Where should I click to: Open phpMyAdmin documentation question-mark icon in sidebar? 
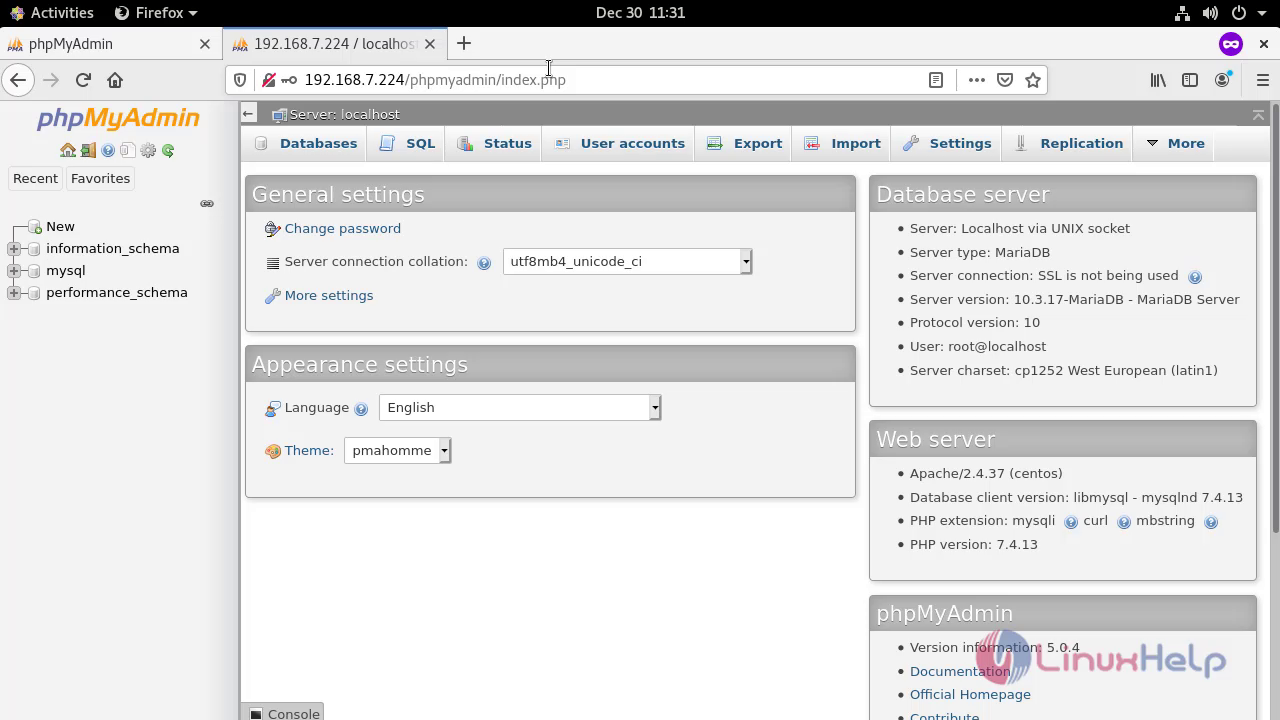coord(108,150)
